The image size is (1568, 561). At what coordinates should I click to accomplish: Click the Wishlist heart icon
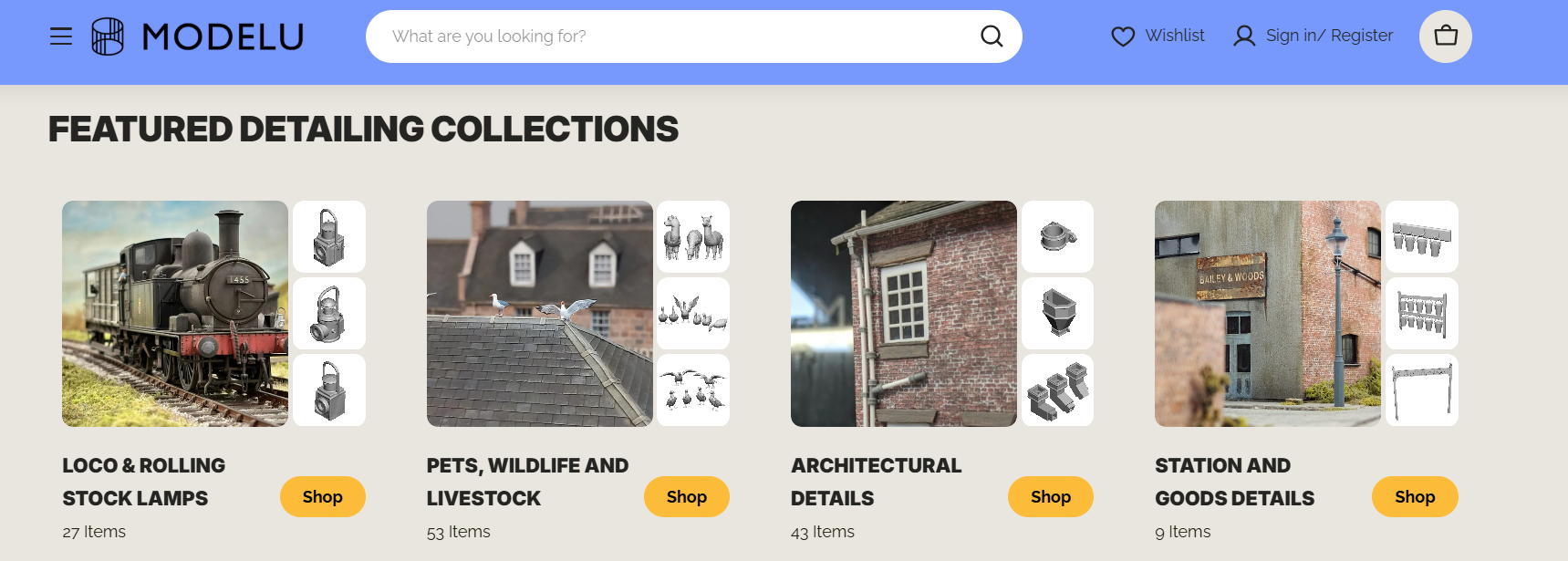[x=1123, y=36]
